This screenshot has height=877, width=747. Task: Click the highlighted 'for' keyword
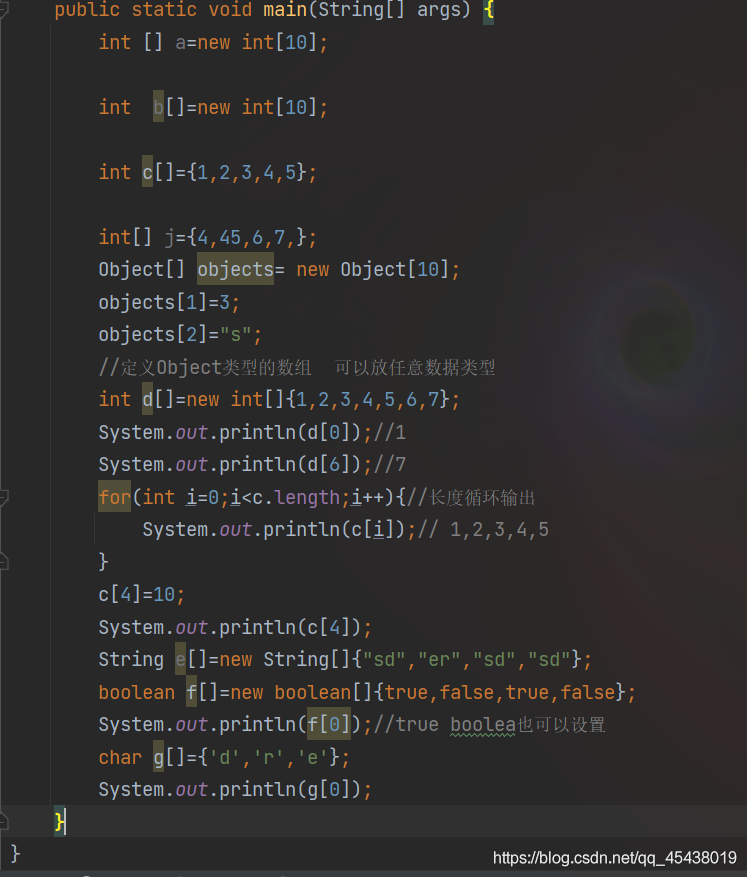pos(115,497)
